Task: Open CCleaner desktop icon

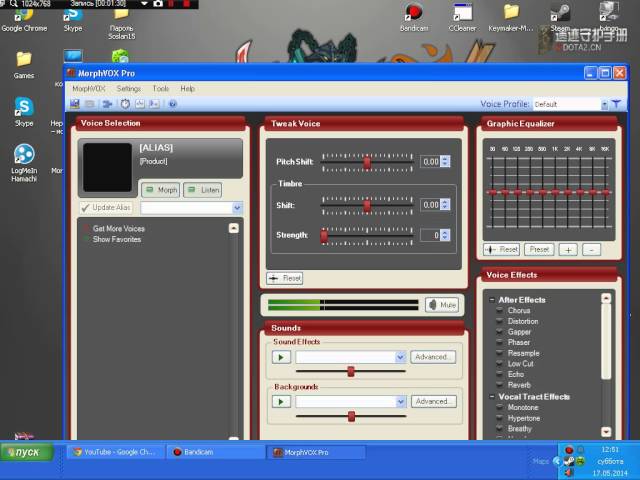Action: coord(462,14)
